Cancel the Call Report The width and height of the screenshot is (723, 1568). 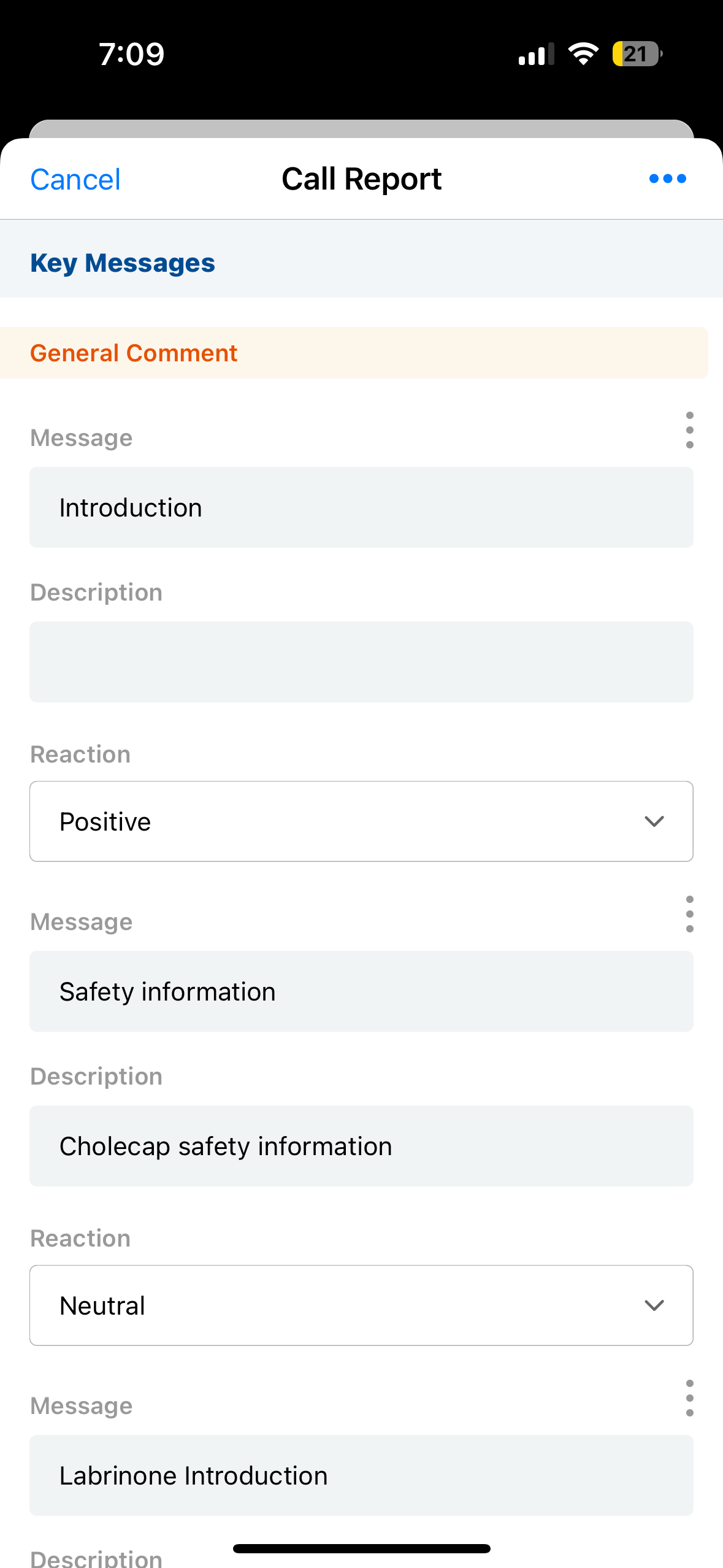click(x=75, y=180)
